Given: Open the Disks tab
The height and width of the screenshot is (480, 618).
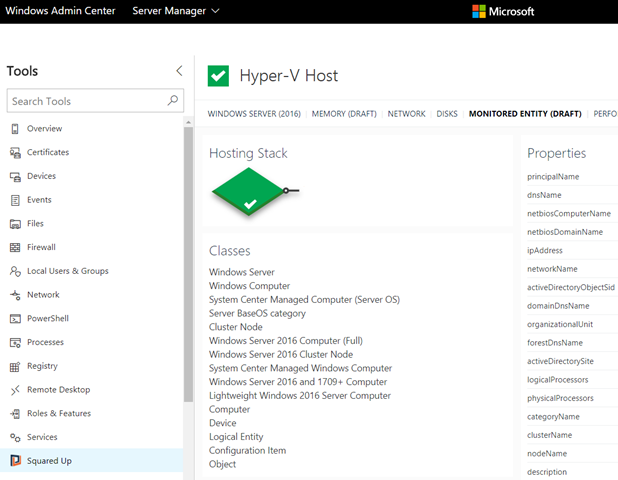Looking at the screenshot, I should (x=447, y=114).
